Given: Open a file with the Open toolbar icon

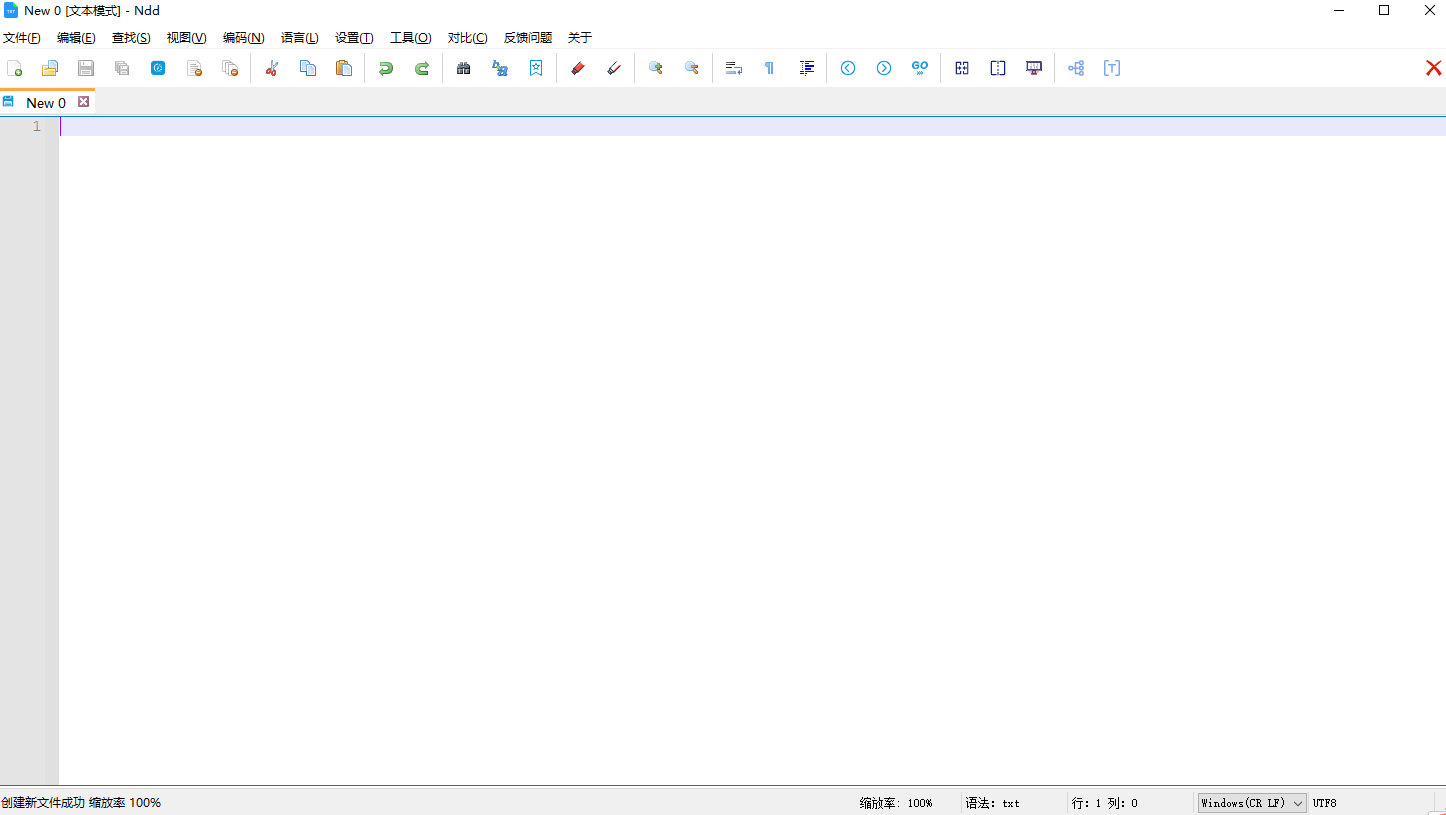Looking at the screenshot, I should (x=50, y=68).
